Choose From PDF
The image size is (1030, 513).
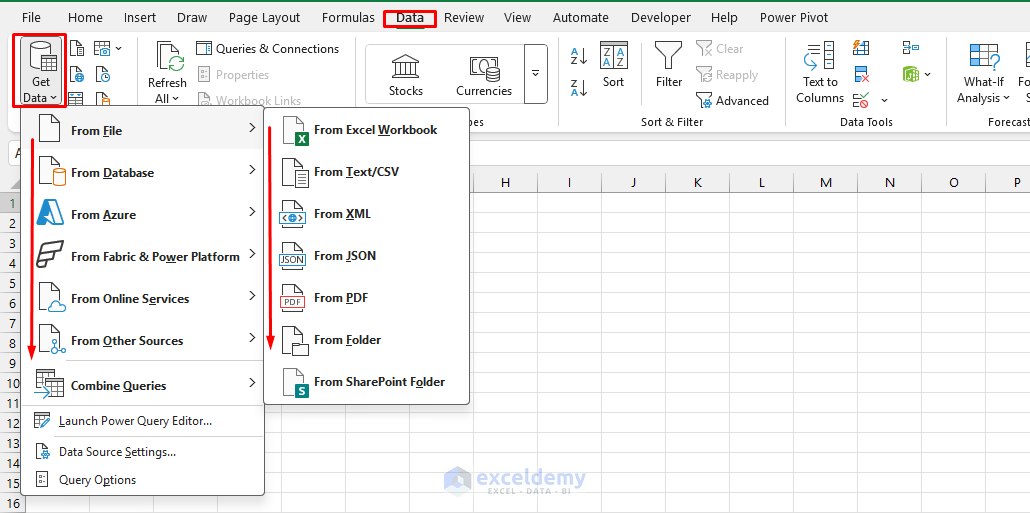[x=367, y=298]
